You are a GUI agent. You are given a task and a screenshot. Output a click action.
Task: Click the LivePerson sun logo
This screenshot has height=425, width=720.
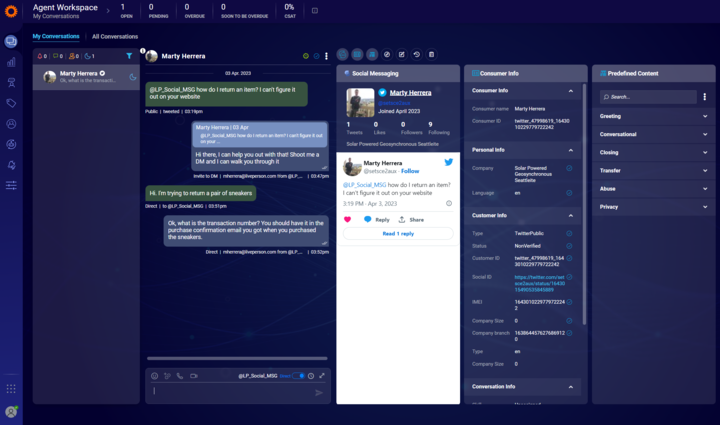click(x=11, y=11)
